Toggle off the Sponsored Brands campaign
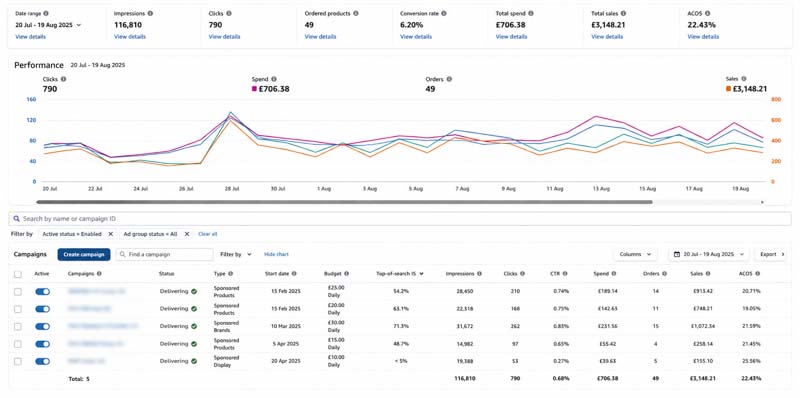Image resolution: width=800 pixels, height=398 pixels. [42, 326]
